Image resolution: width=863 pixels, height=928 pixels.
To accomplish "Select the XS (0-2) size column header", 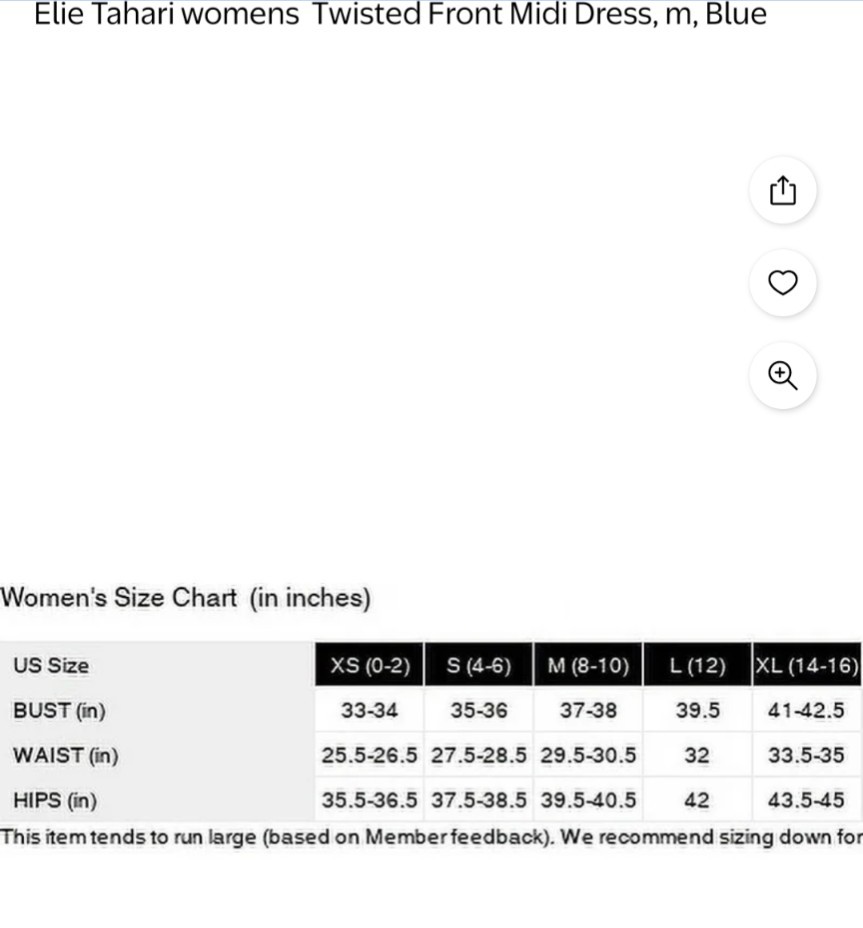I will 369,665.
